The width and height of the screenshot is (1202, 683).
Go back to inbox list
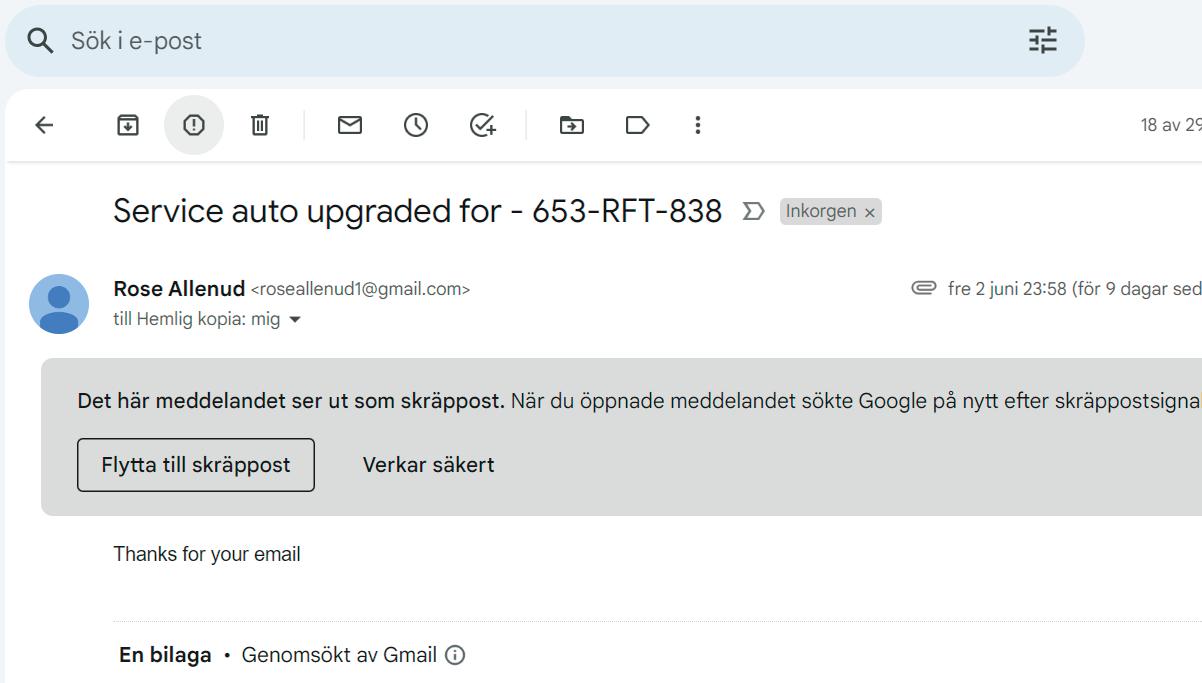[x=44, y=125]
